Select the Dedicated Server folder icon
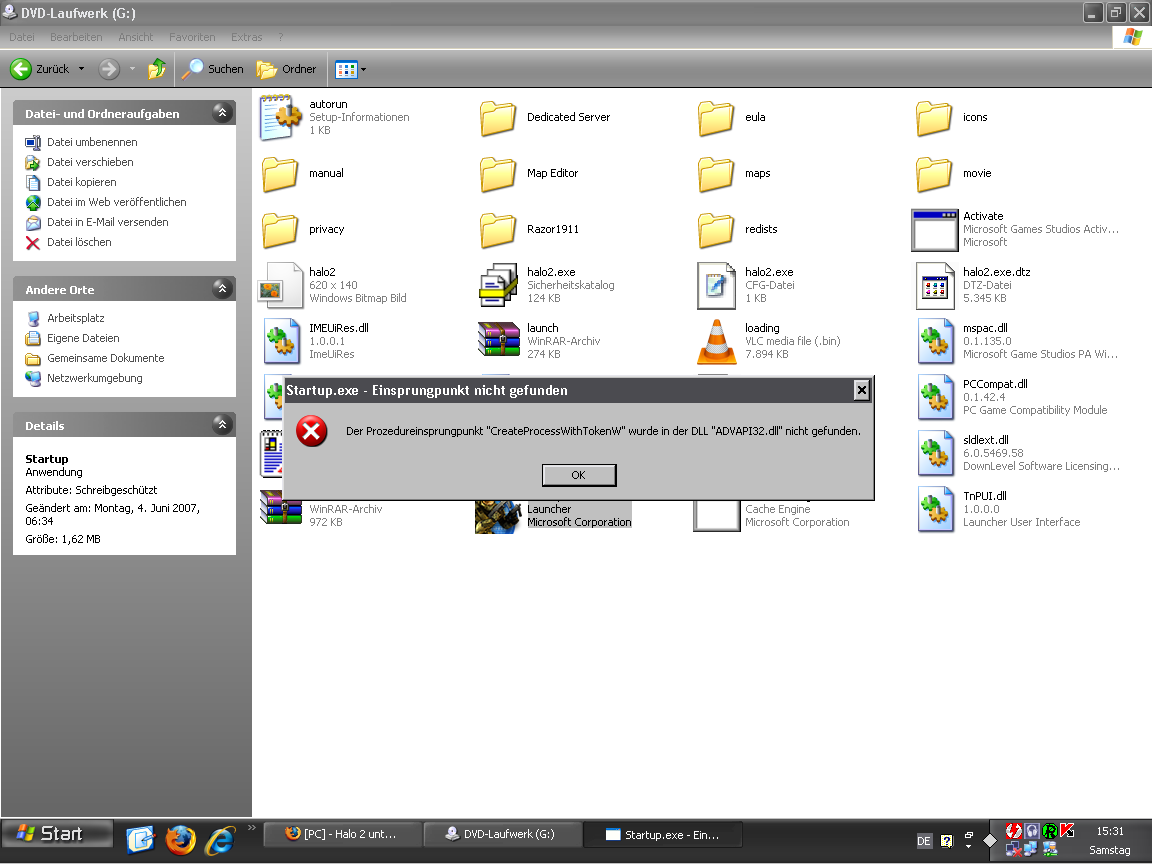The image size is (1152, 864). coord(498,118)
